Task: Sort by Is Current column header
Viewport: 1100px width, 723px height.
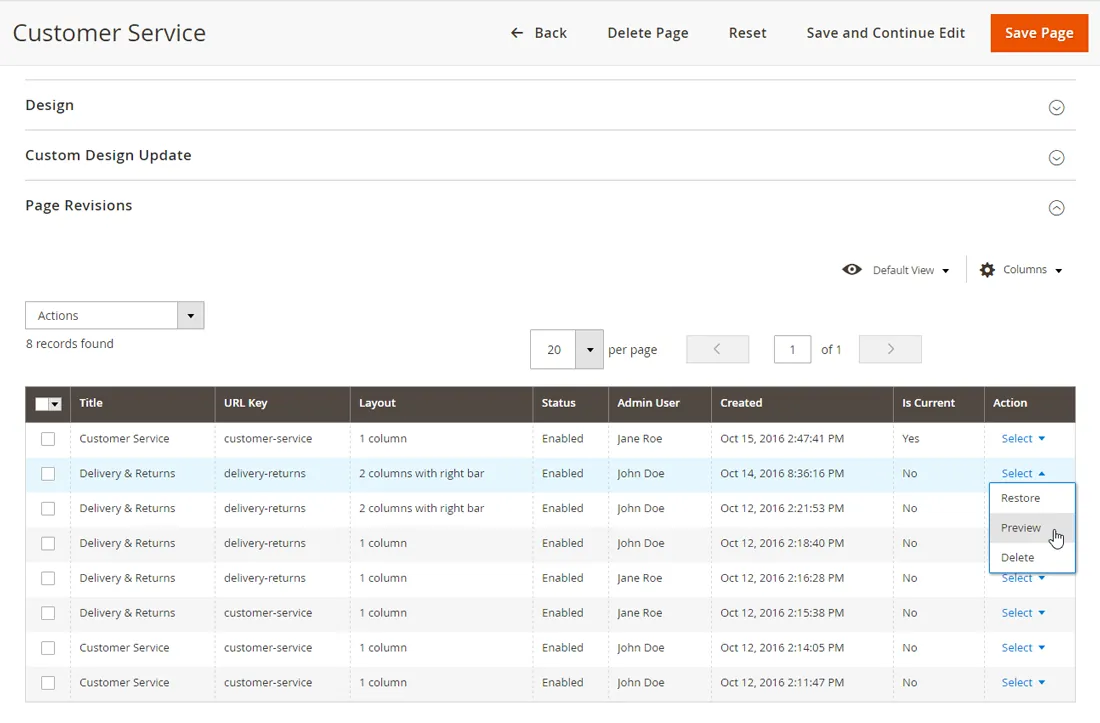Action: pyautogui.click(x=939, y=403)
